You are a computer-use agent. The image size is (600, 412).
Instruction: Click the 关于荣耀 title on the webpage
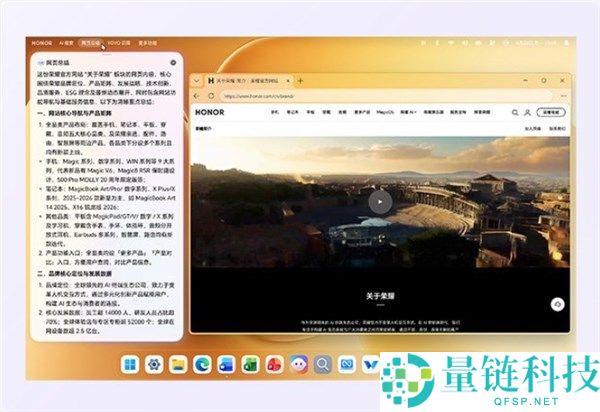click(x=380, y=296)
